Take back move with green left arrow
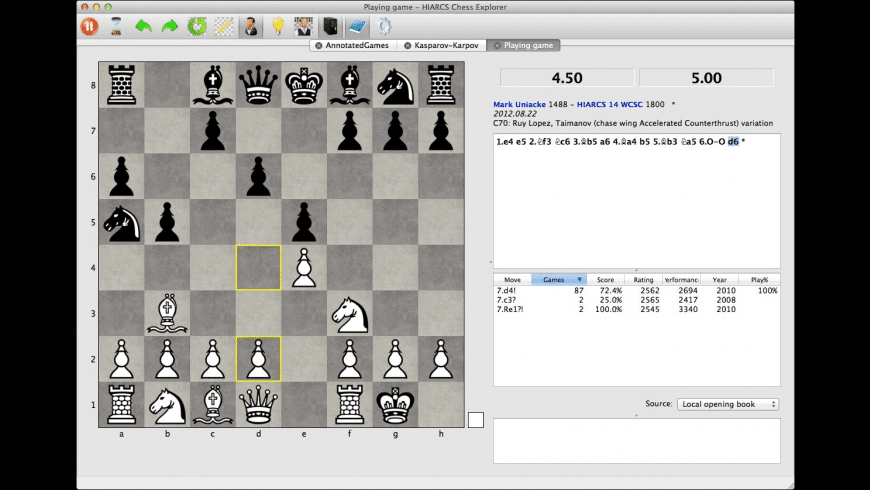 [143, 26]
